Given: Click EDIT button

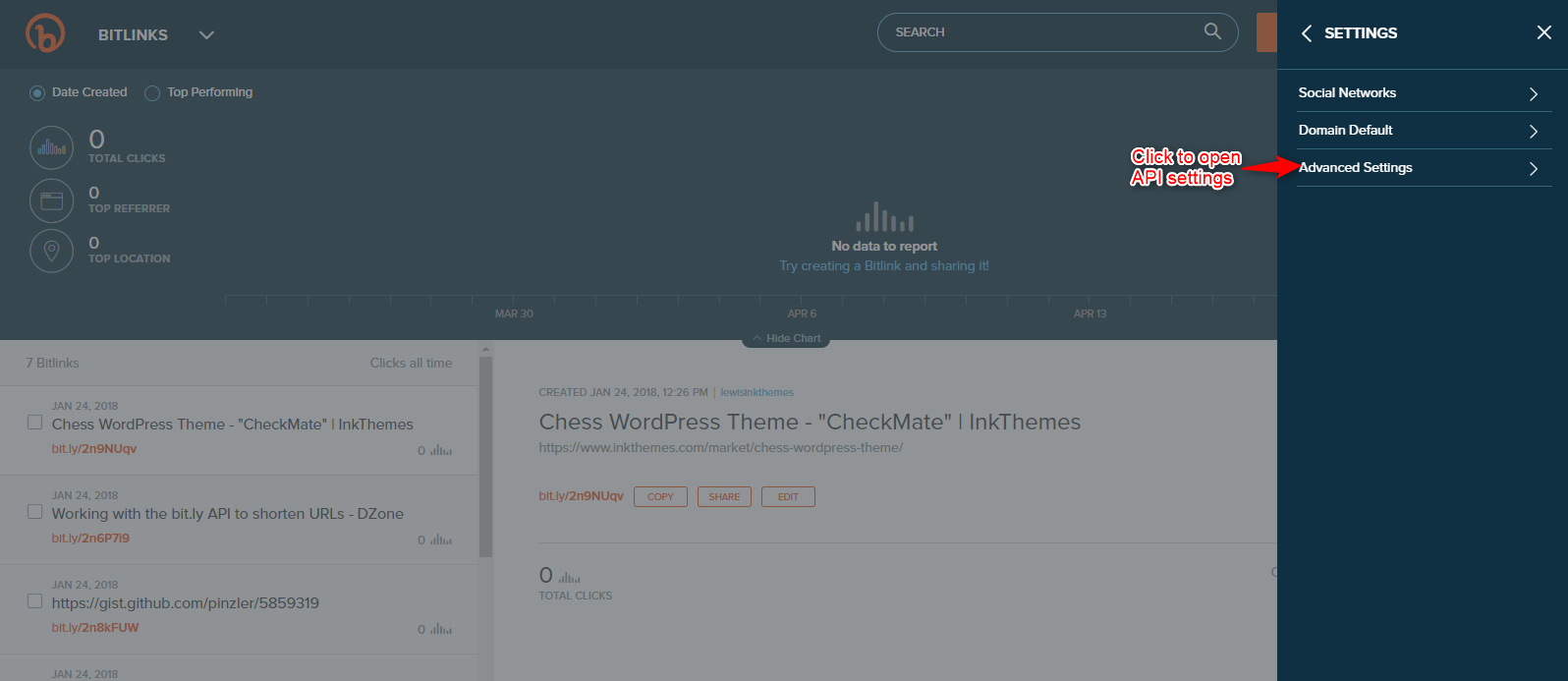Looking at the screenshot, I should (788, 497).
